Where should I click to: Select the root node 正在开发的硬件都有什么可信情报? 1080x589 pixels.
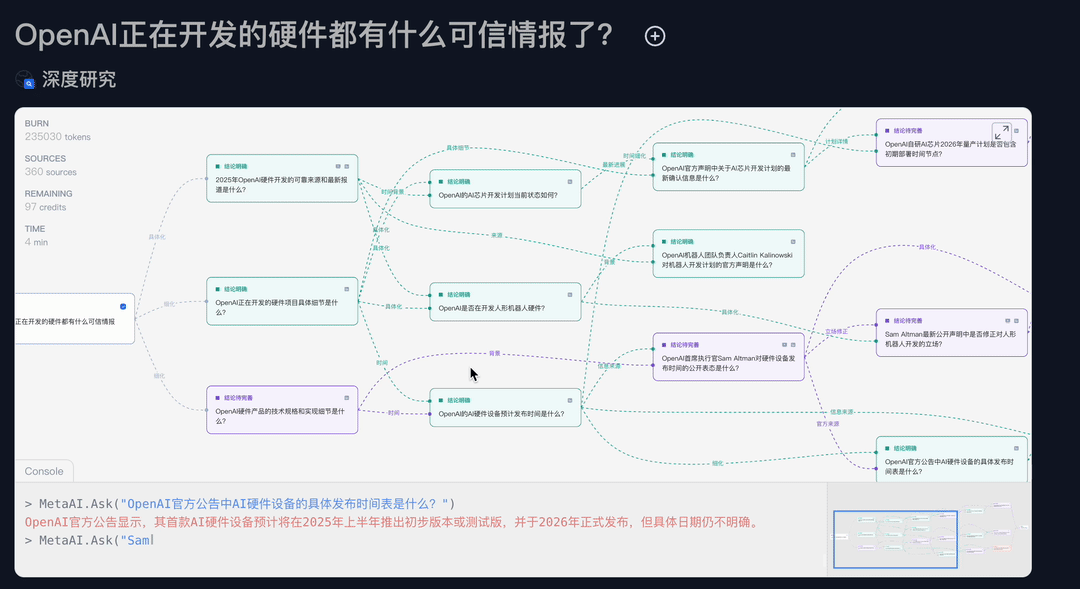point(74,318)
